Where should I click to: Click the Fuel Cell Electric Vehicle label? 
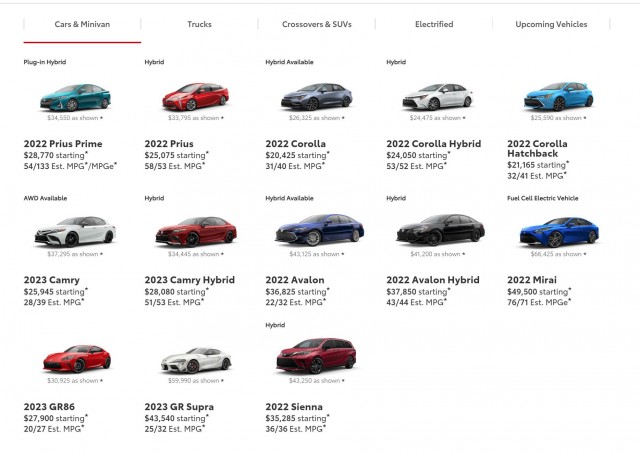coord(542,198)
